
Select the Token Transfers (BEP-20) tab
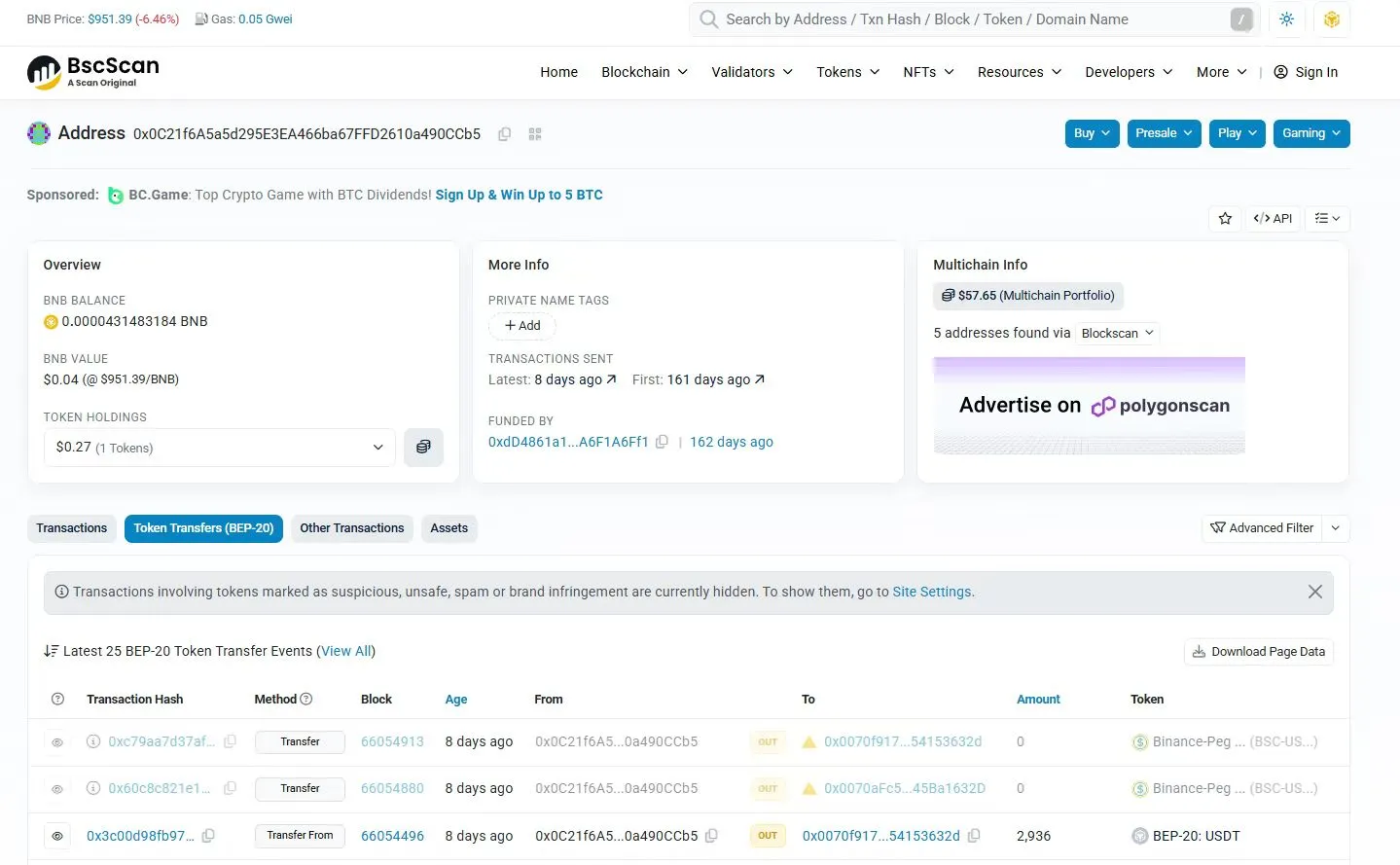coord(203,528)
